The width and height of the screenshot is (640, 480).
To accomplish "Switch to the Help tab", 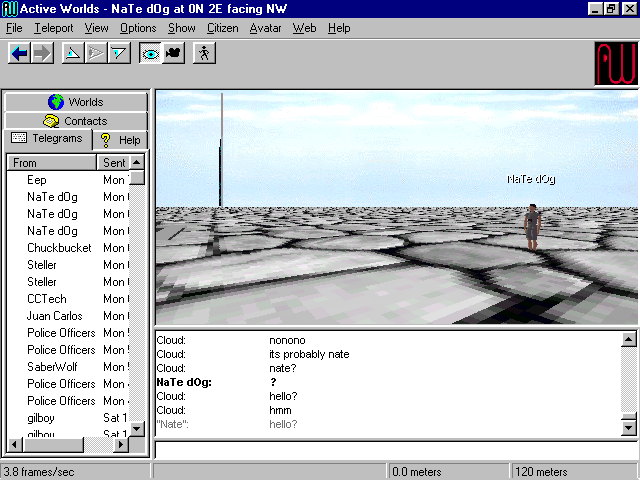I will coord(120,140).
